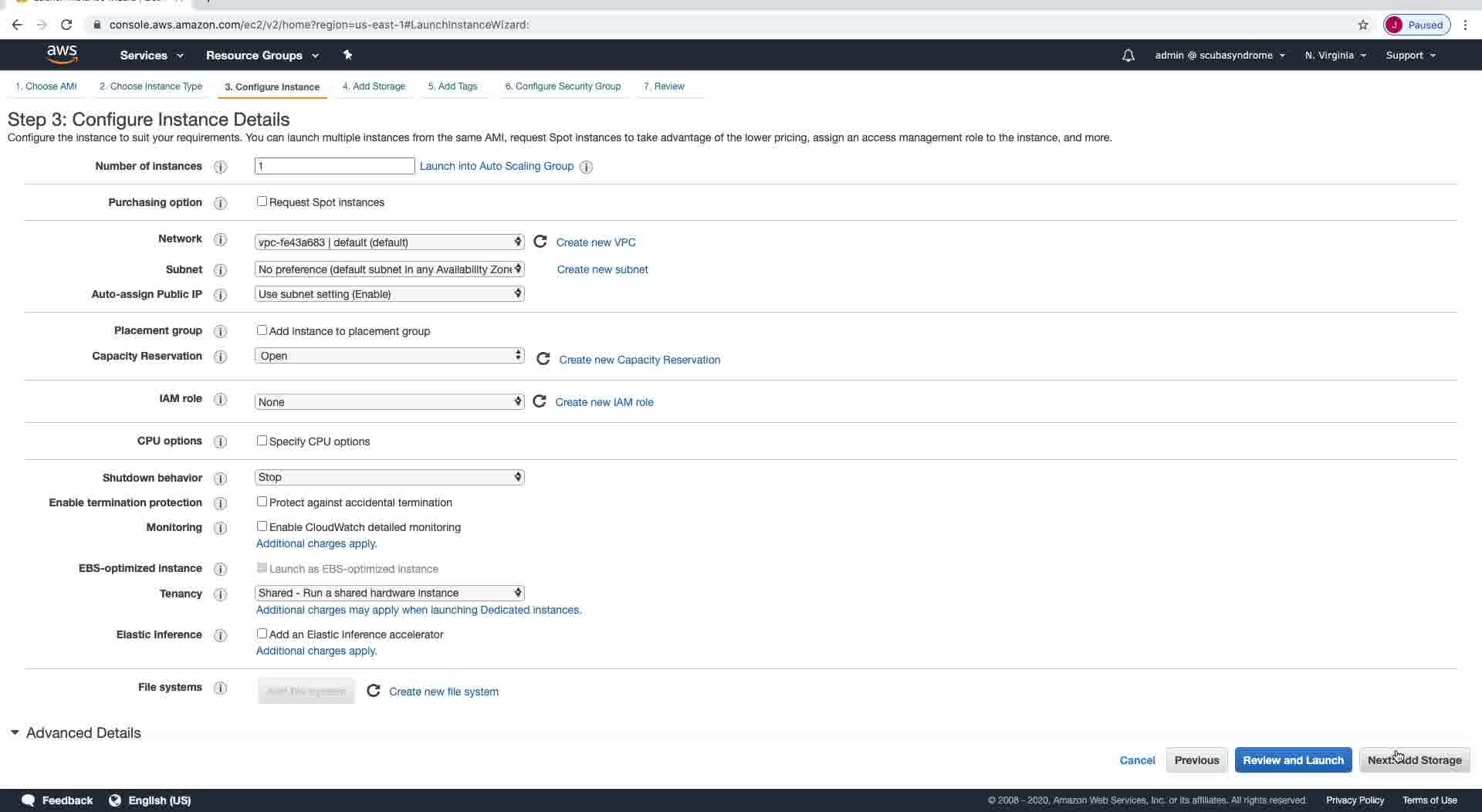The height and width of the screenshot is (812, 1482).
Task: Go to the 4. Add Storage tab
Action: coord(374,86)
